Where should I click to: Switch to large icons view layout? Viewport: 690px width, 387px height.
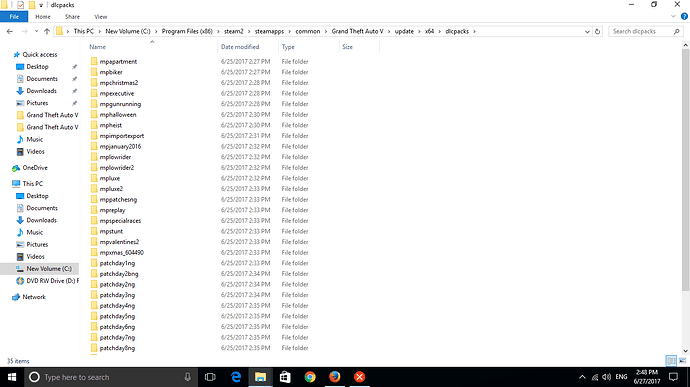pos(682,361)
